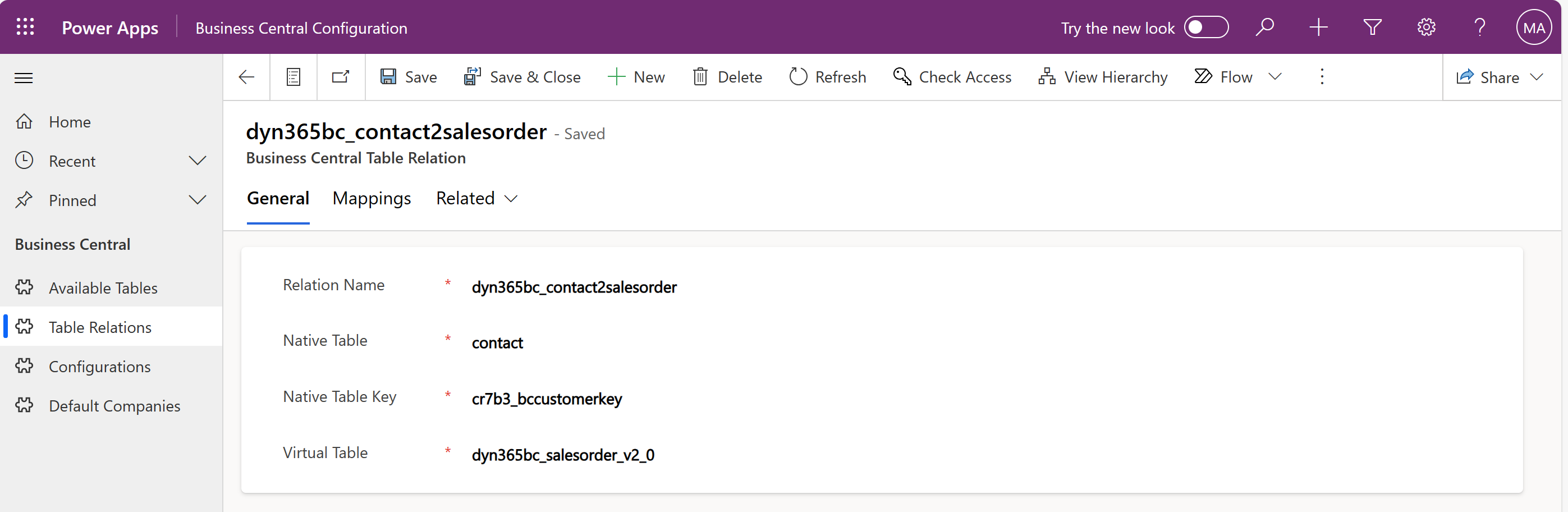This screenshot has height=512, width=1568.
Task: Open the search tool in the top bar
Action: tap(1265, 27)
